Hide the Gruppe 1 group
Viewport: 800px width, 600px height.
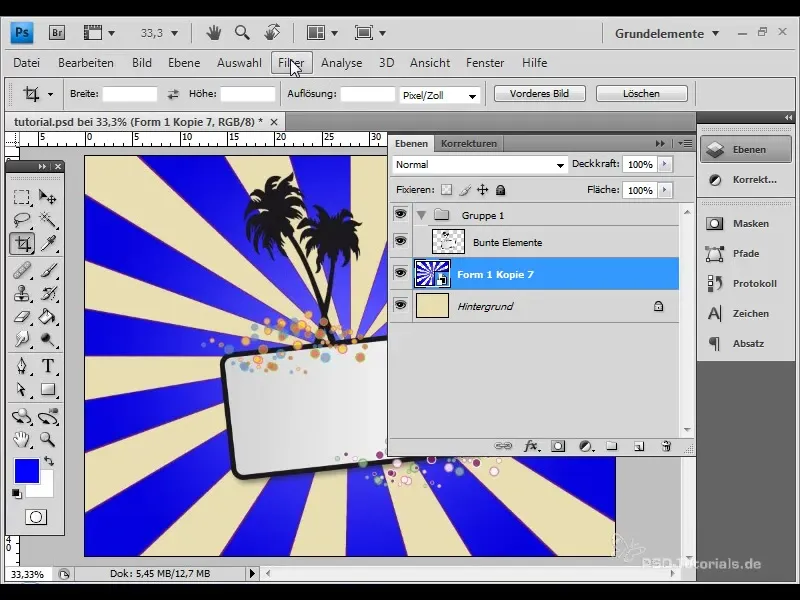[x=401, y=214]
